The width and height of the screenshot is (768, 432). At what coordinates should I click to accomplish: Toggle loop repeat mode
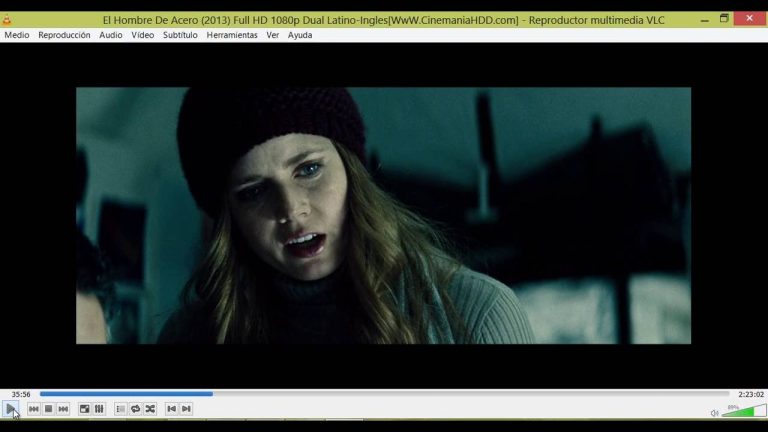tap(136, 408)
